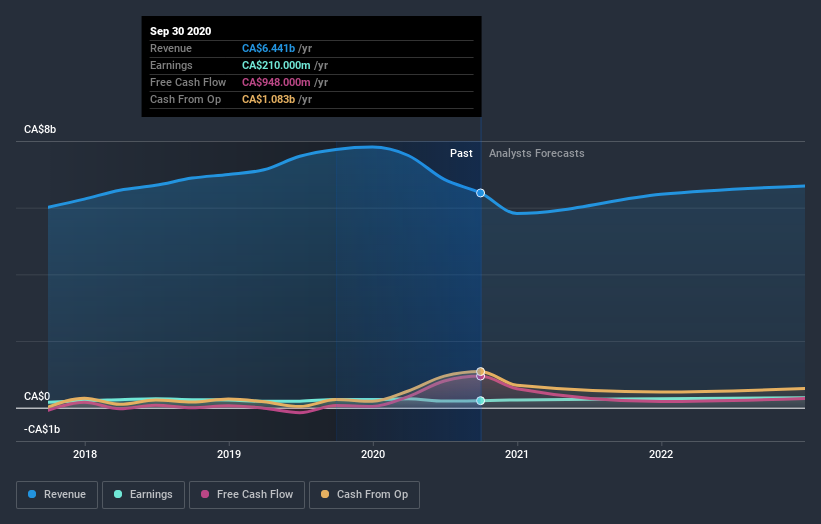Toggle the Cash From Op legend series
The height and width of the screenshot is (524, 821).
pos(364,495)
